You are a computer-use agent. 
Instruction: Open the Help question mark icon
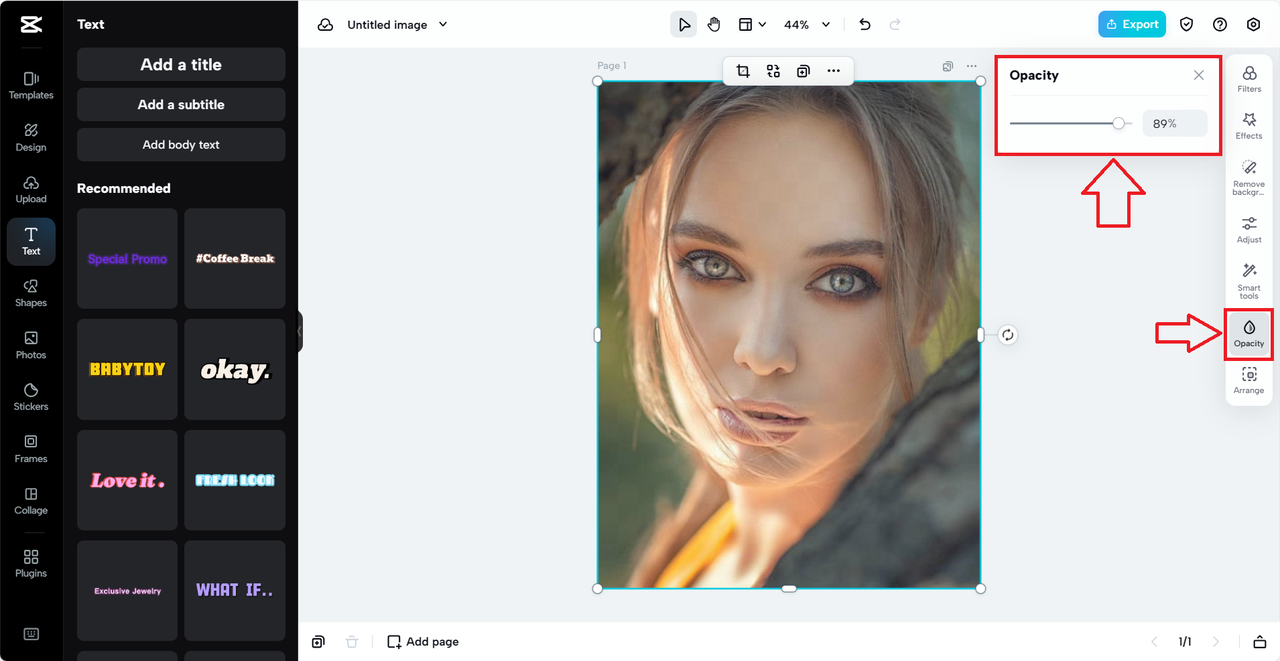(x=1220, y=25)
